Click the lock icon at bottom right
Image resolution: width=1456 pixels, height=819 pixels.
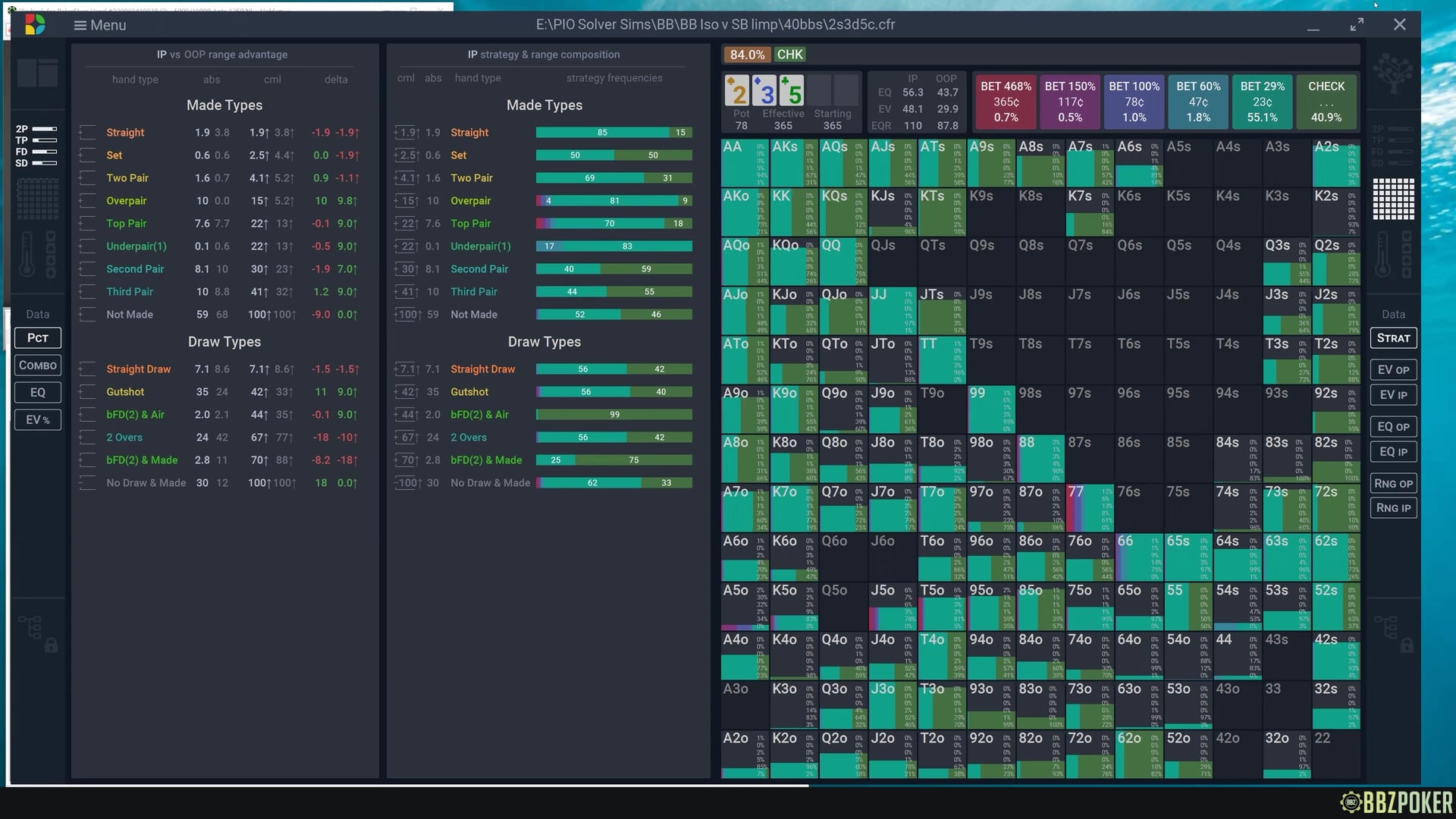(x=1407, y=645)
